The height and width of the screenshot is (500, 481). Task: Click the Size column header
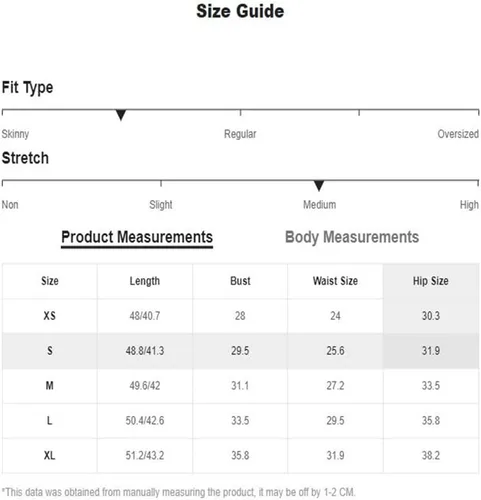[50, 281]
